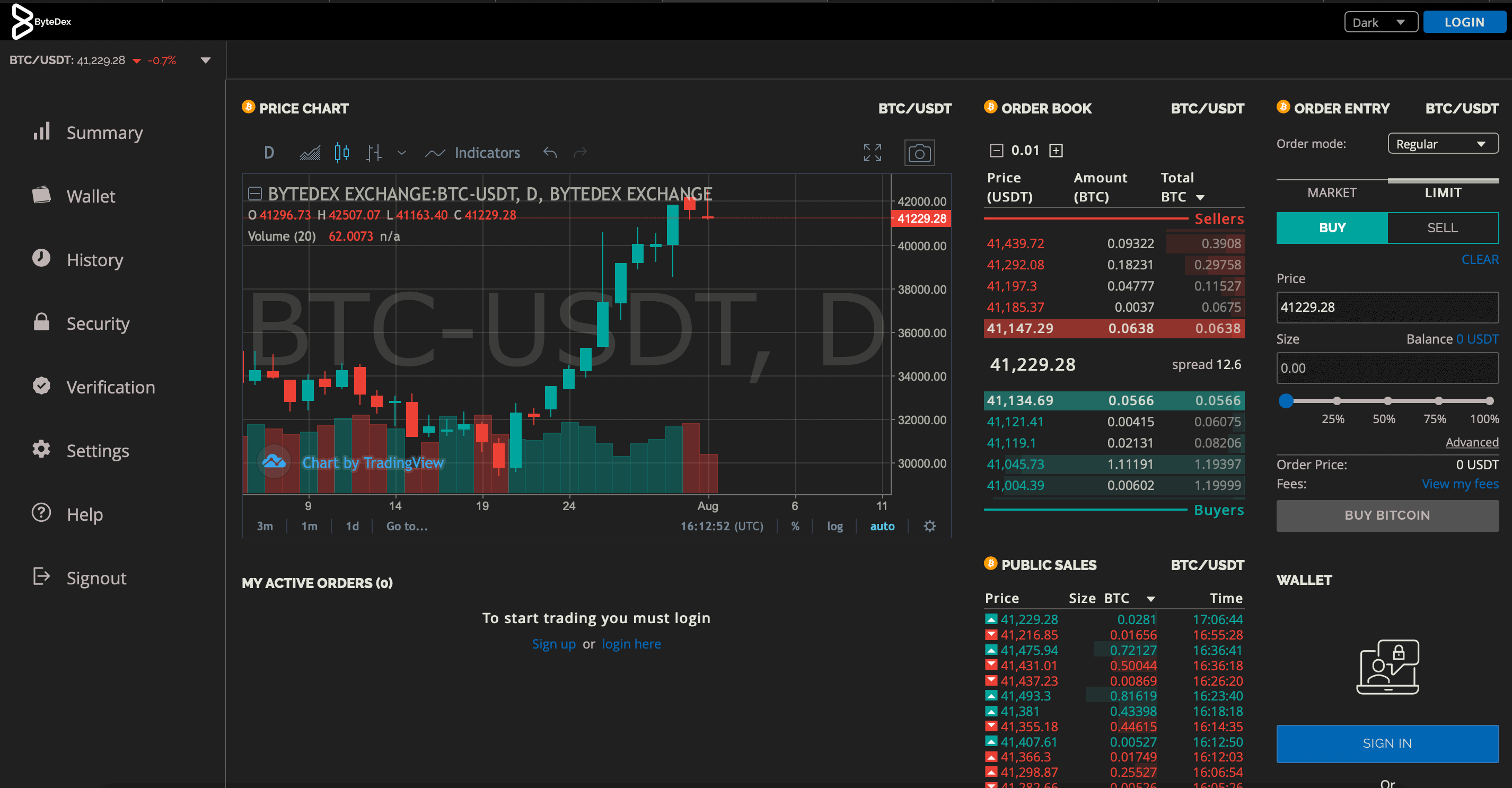The width and height of the screenshot is (1512, 788).
Task: Set chart range to 3m
Action: [265, 526]
